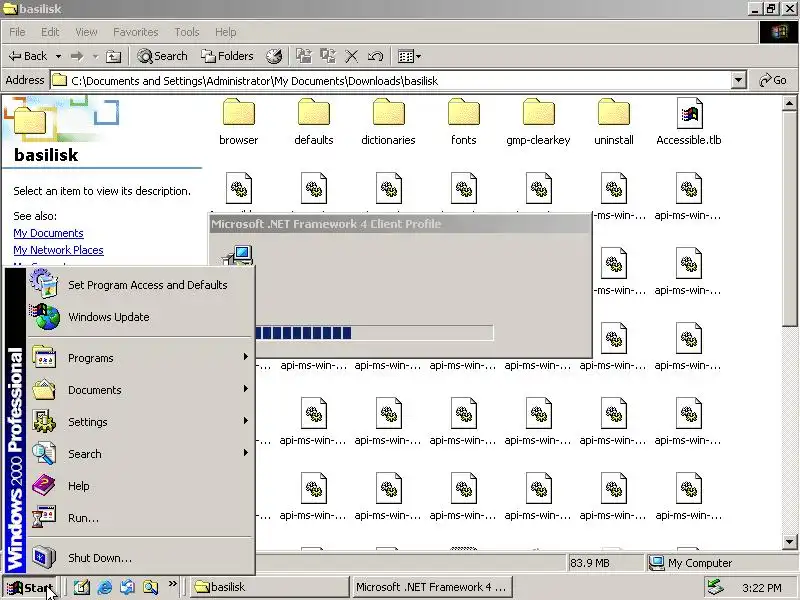The image size is (800, 600).
Task: Launch Outlook Express from quick launch
Action: click(x=128, y=587)
